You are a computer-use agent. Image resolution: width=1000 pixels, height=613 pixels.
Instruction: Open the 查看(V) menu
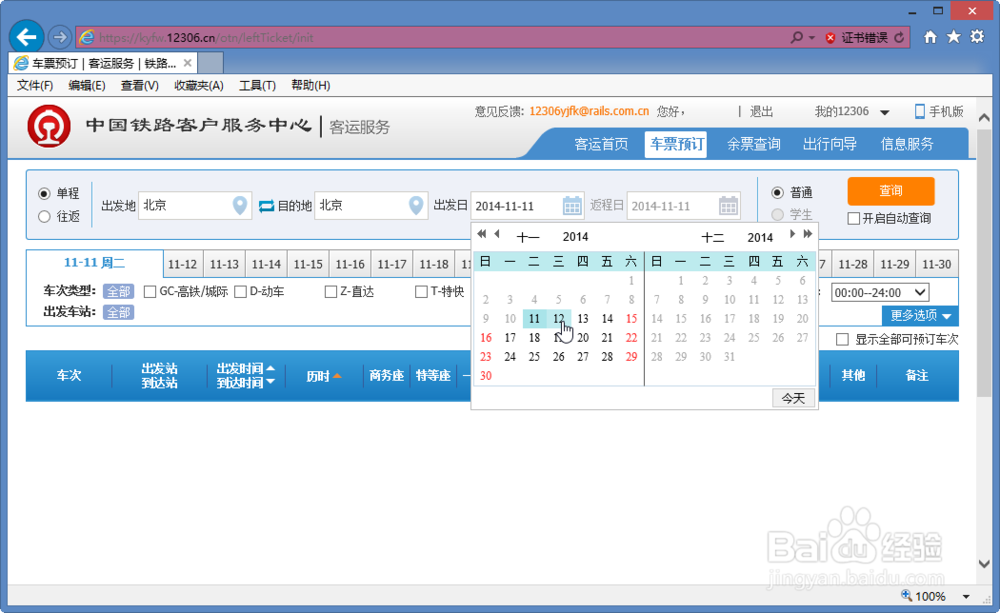click(x=140, y=85)
